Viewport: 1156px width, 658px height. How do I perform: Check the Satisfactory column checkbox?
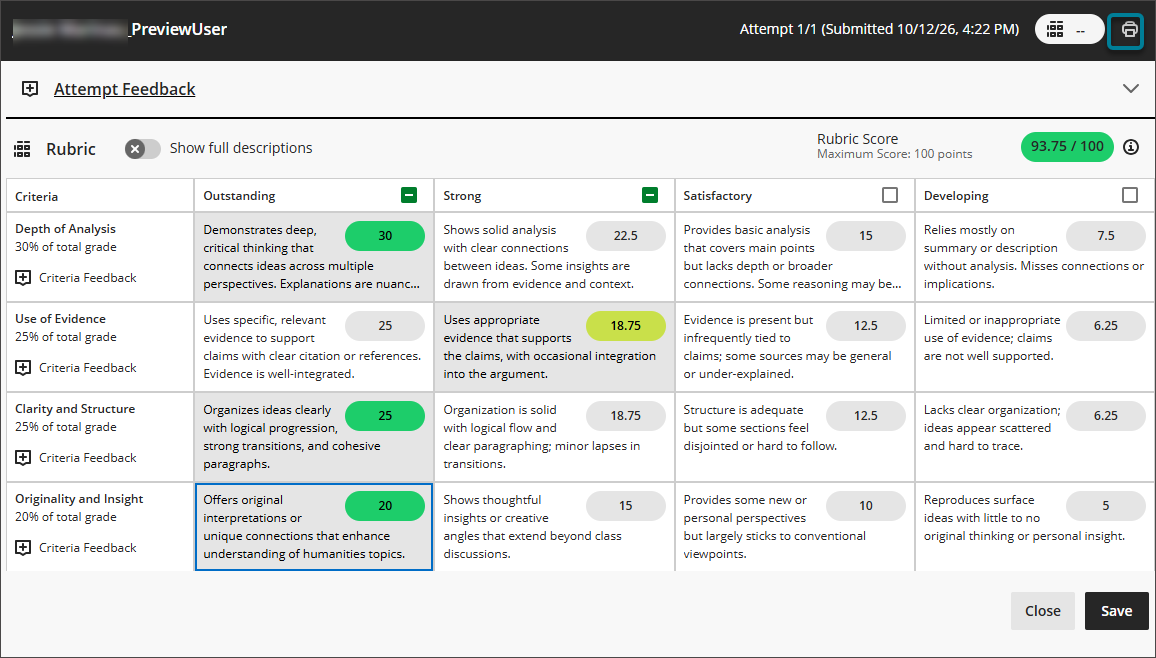pyautogui.click(x=890, y=195)
